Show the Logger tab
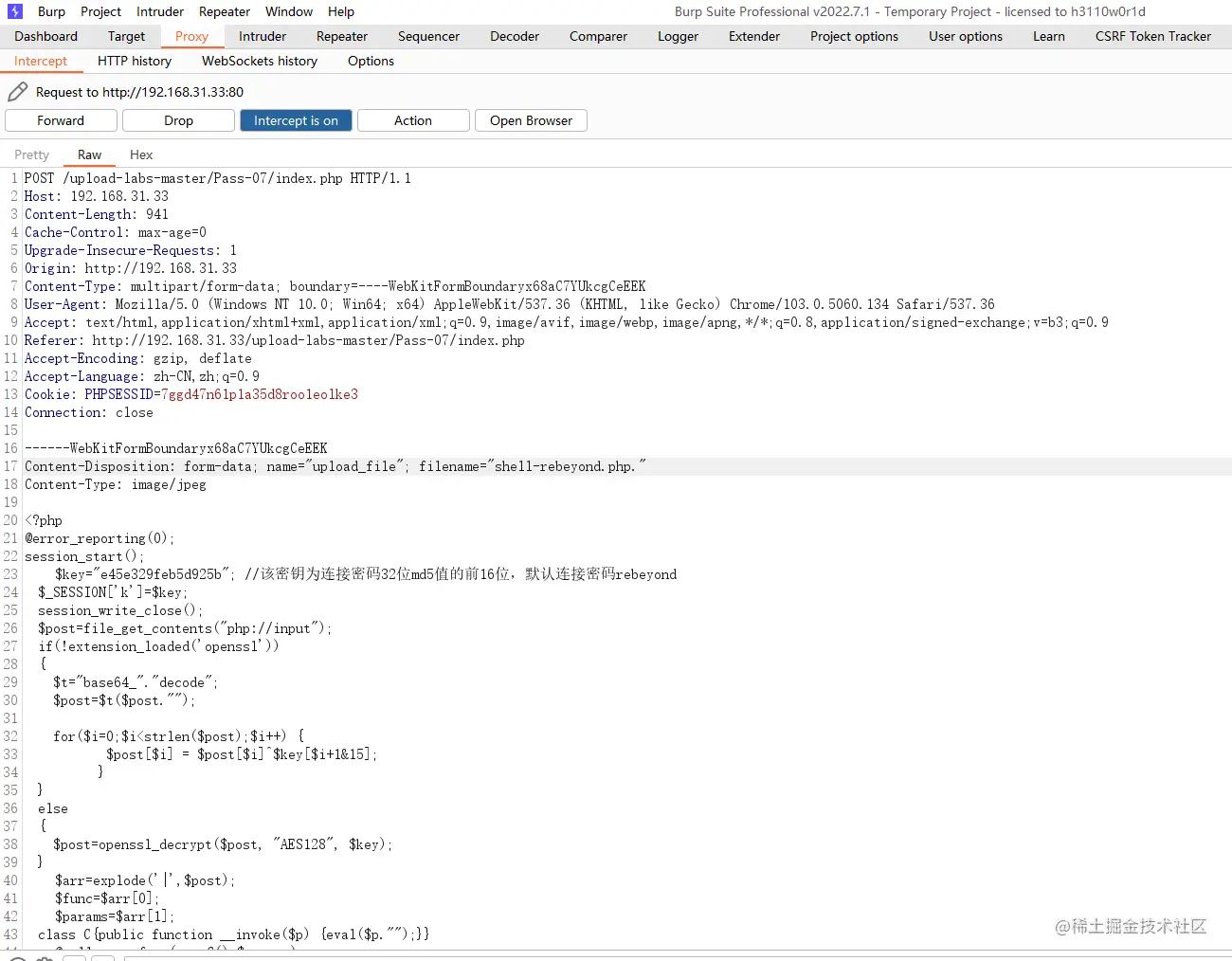The width and height of the screenshot is (1232, 961). coord(678,36)
